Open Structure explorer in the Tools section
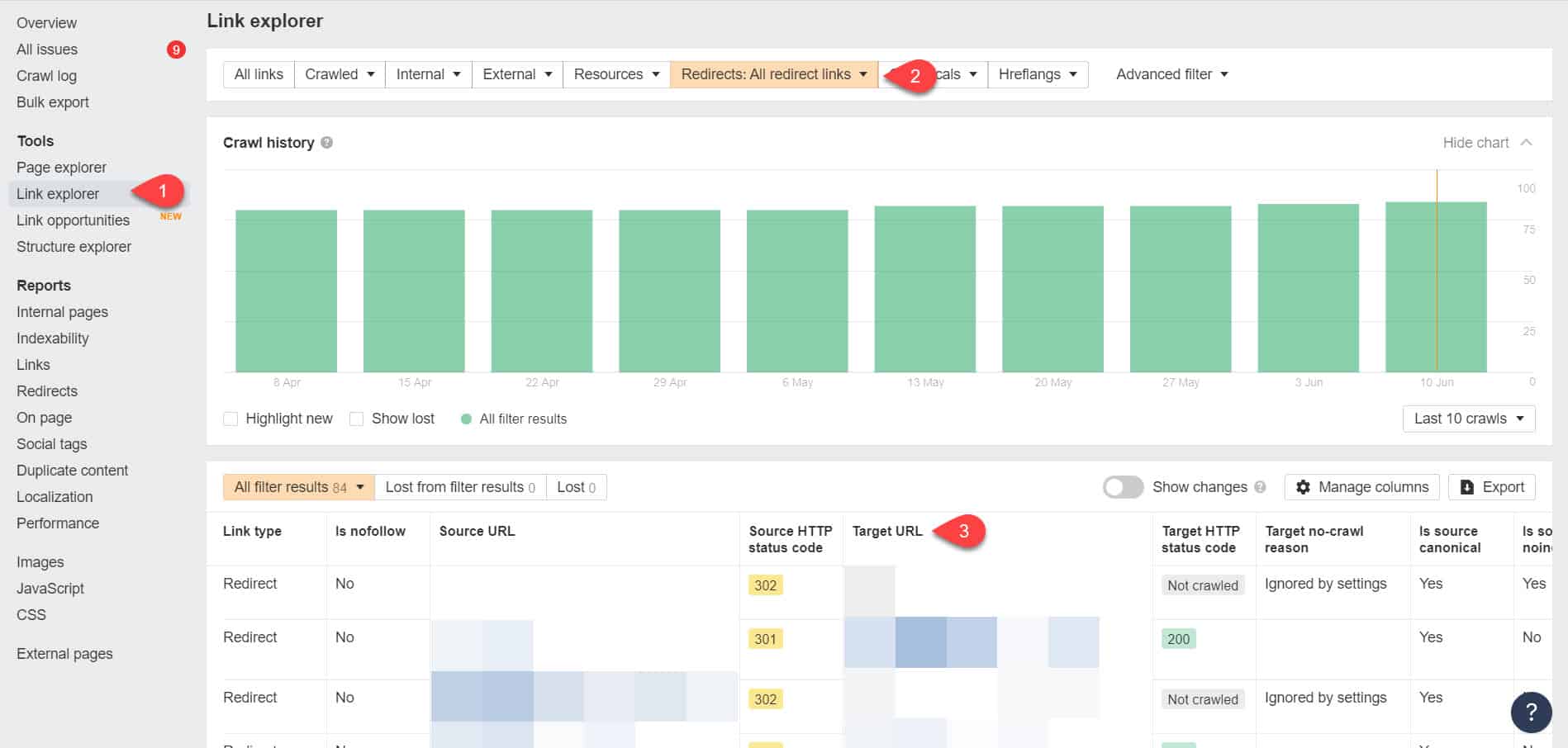 coord(74,246)
